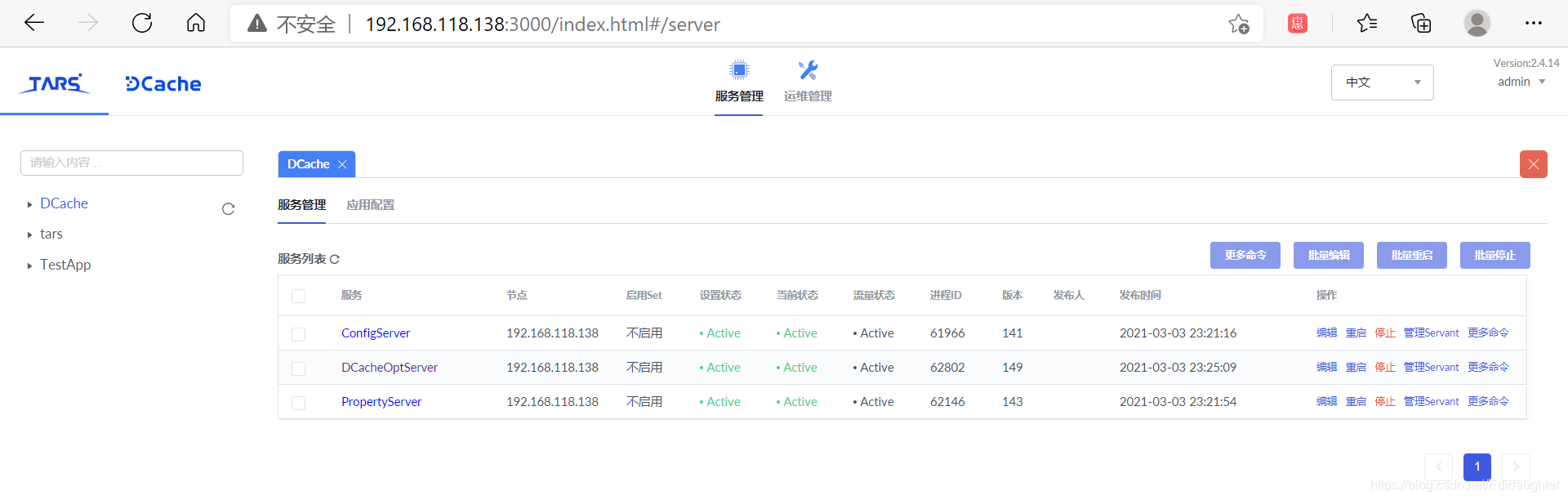Open the red coupon extension icon

[1297, 24]
